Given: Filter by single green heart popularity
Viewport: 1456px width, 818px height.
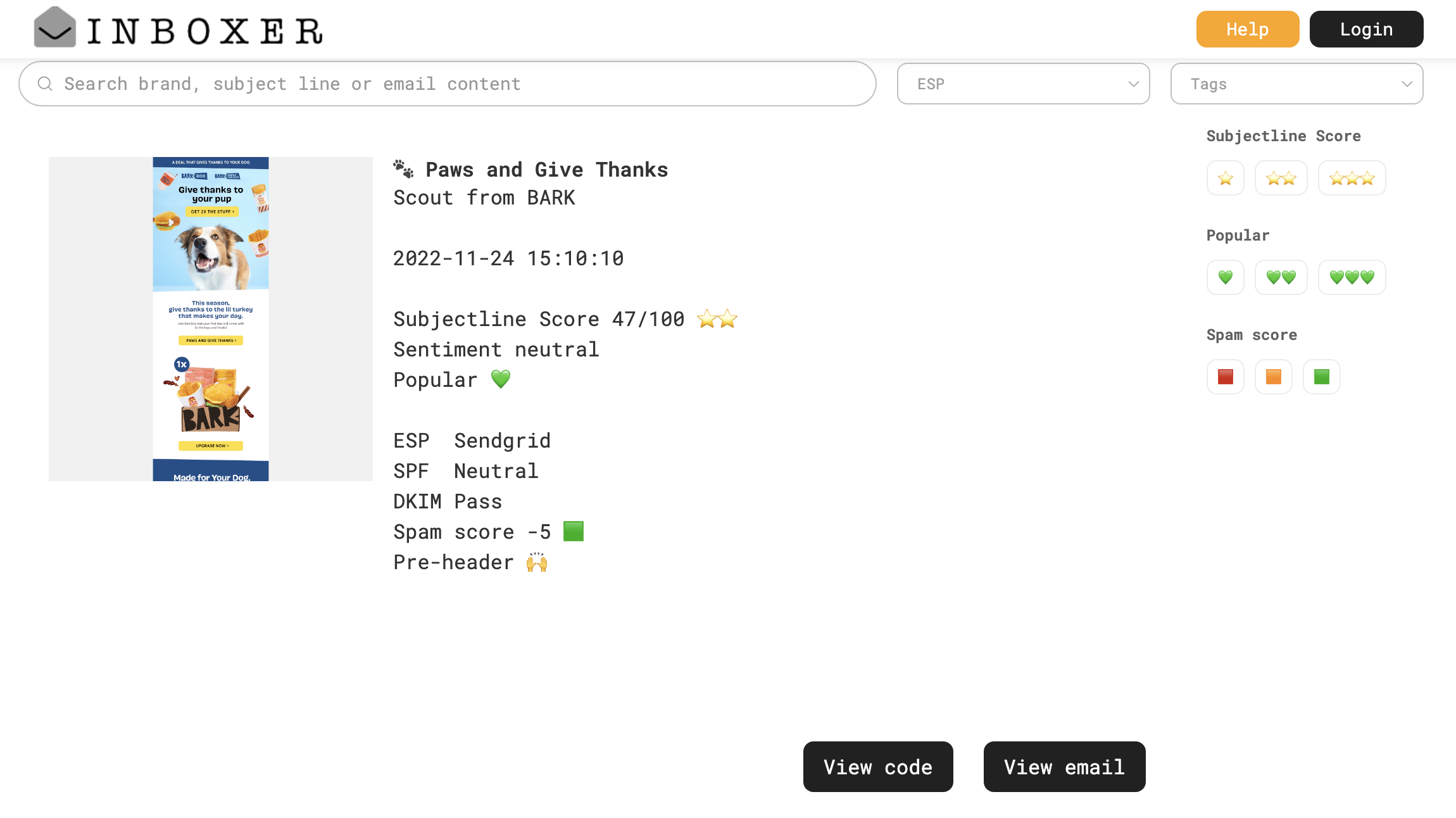Looking at the screenshot, I should [x=1225, y=277].
